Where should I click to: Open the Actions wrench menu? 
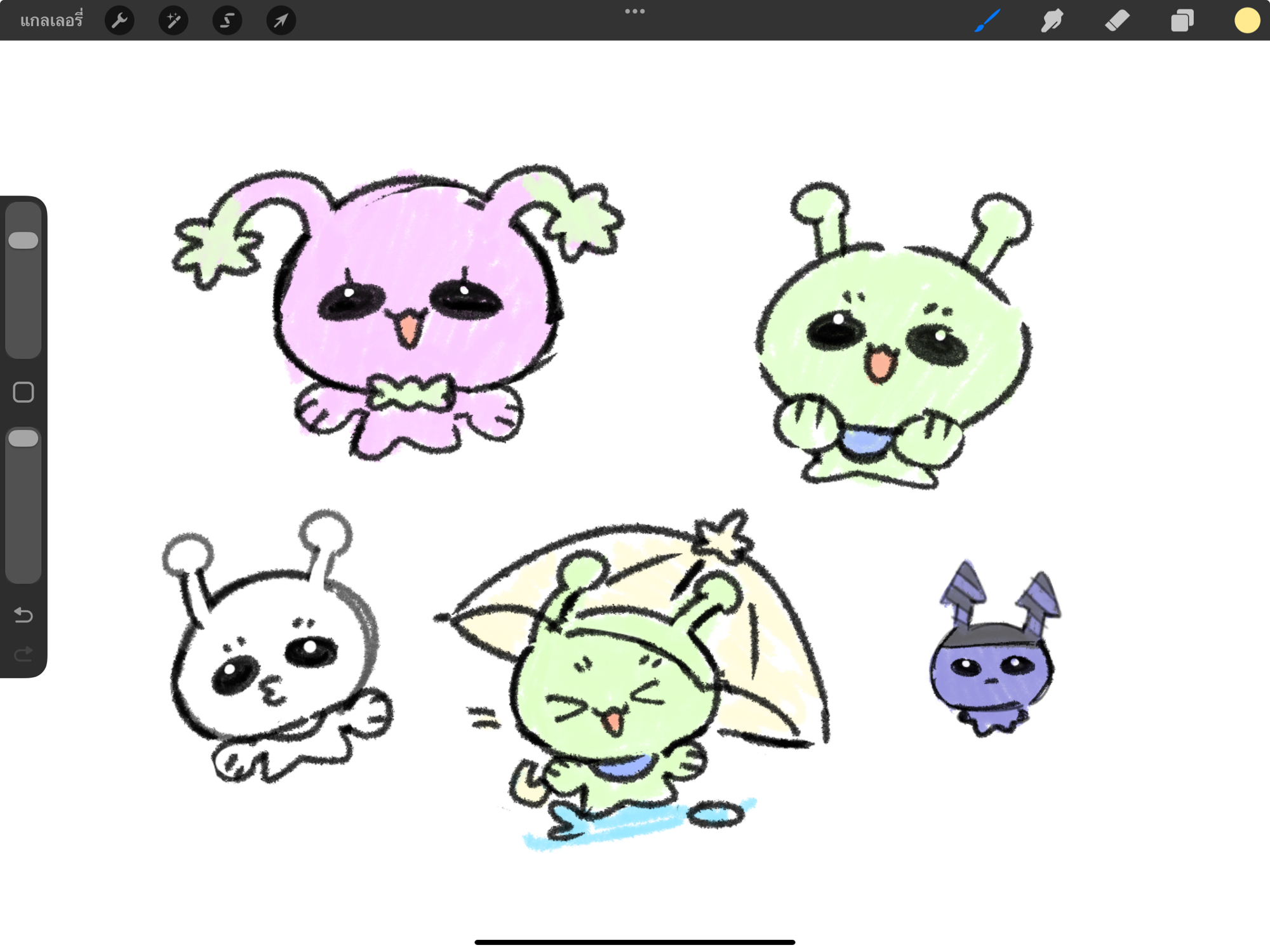(119, 21)
